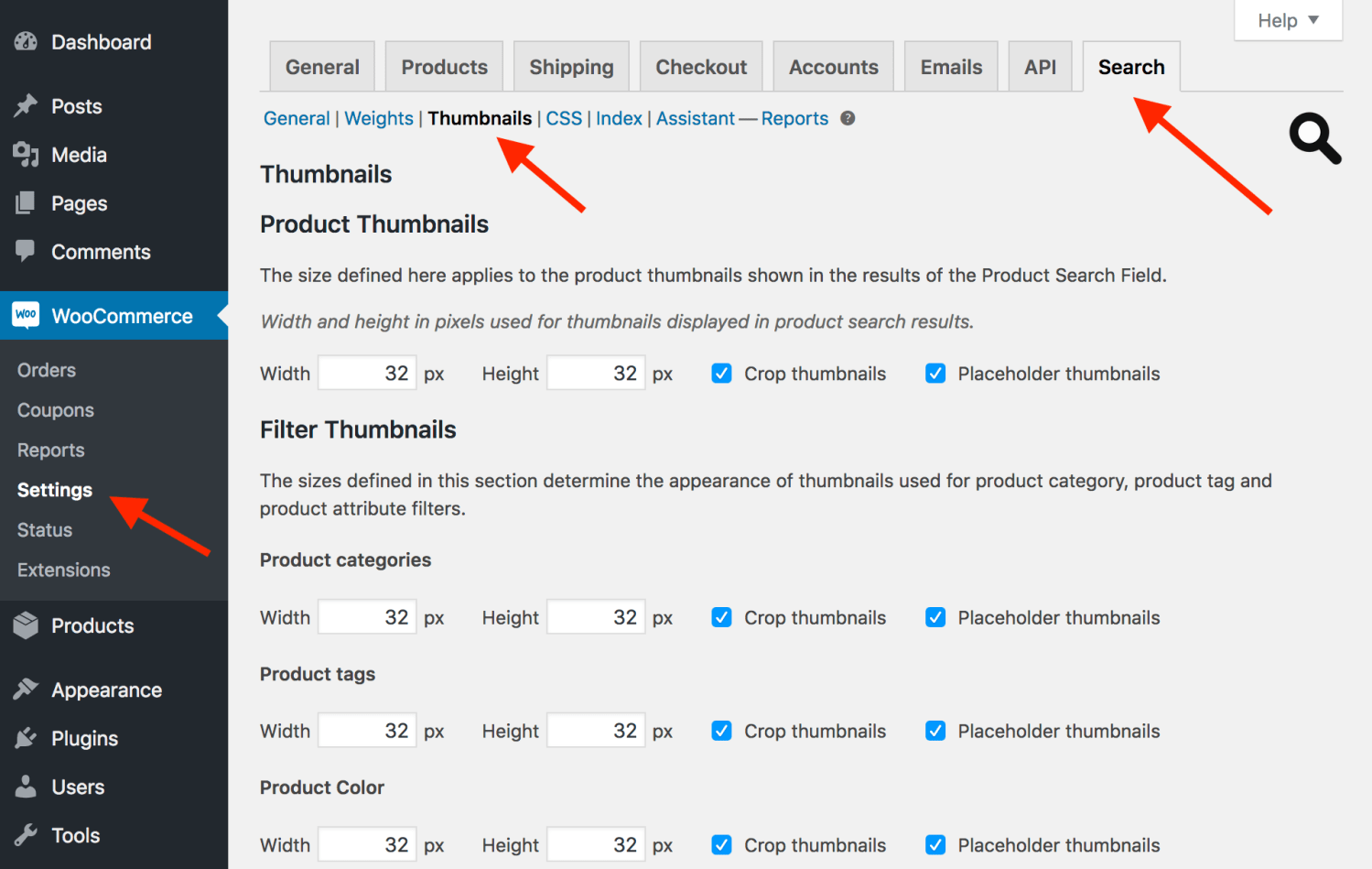The width and height of the screenshot is (1372, 869).
Task: Click the Comments bubble icon
Action: click(26, 251)
